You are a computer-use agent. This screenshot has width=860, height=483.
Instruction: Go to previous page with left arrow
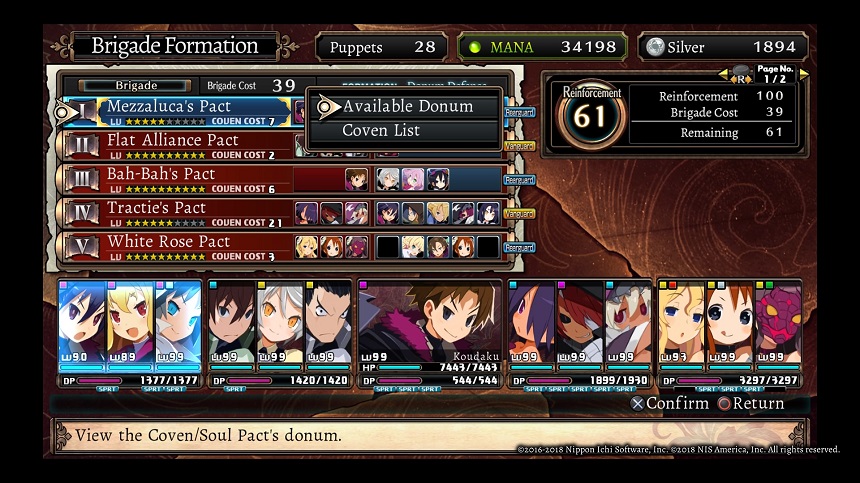(x=723, y=74)
